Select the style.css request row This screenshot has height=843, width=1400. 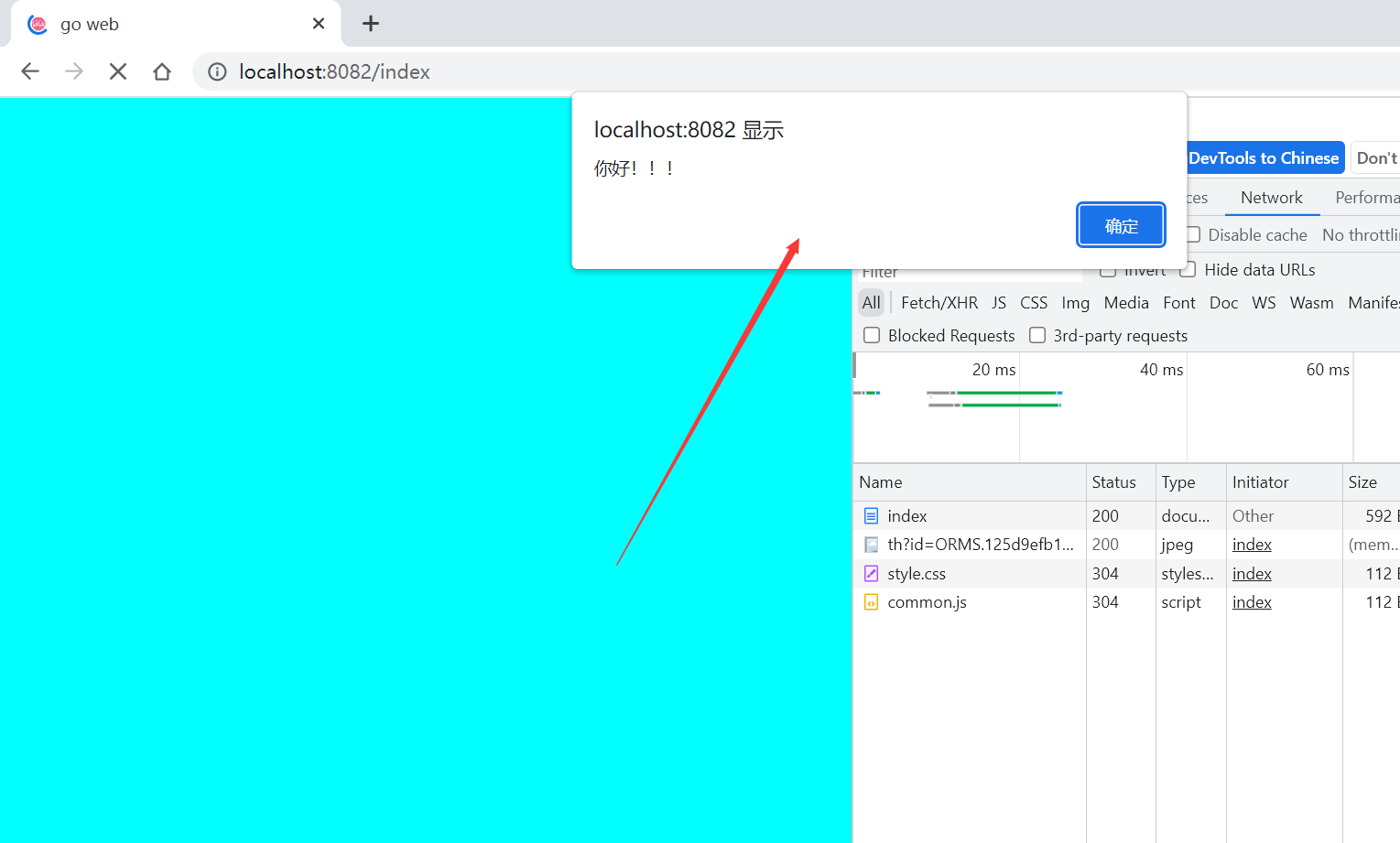tap(1127, 574)
